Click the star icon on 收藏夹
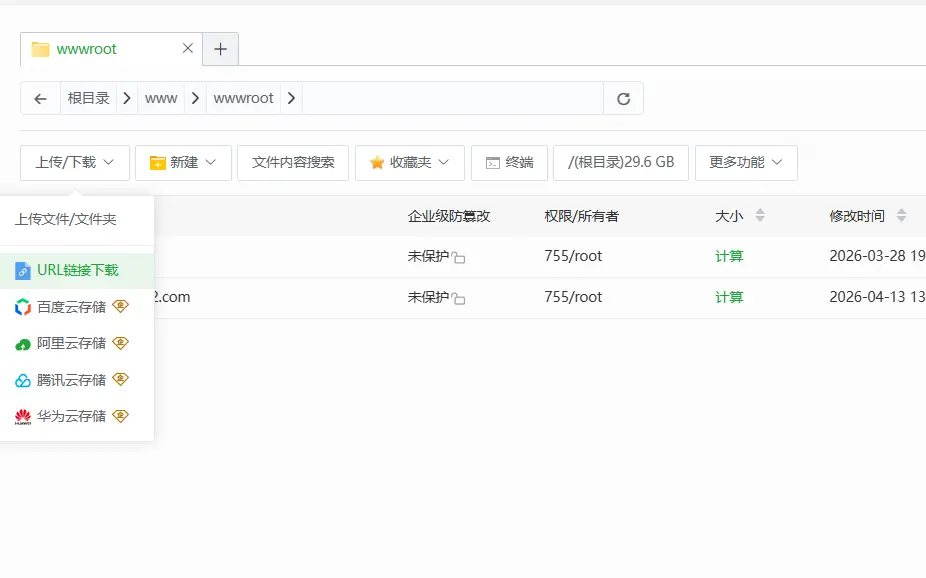This screenshot has height=578, width=926. click(x=377, y=163)
